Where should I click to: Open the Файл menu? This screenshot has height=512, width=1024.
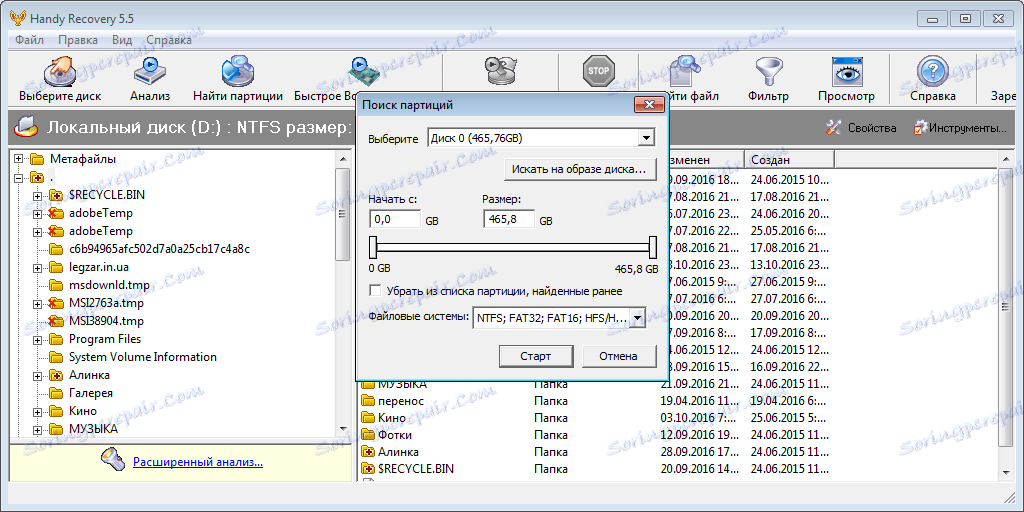tap(29, 40)
